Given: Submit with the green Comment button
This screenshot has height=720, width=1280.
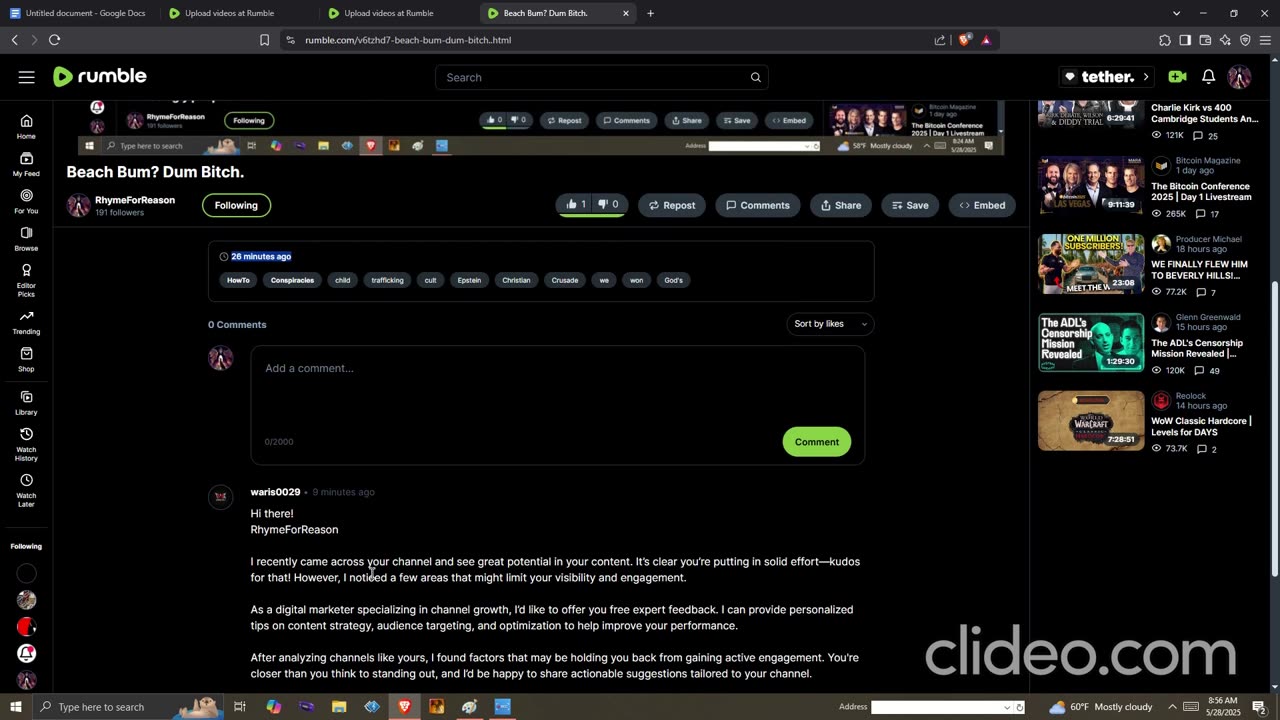Looking at the screenshot, I should tap(816, 442).
